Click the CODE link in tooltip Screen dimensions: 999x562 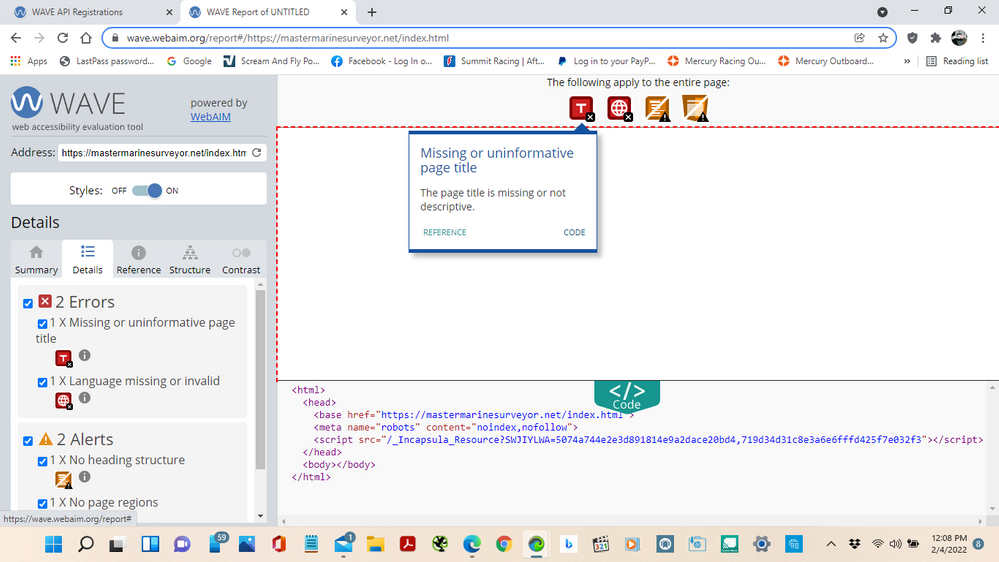click(574, 232)
